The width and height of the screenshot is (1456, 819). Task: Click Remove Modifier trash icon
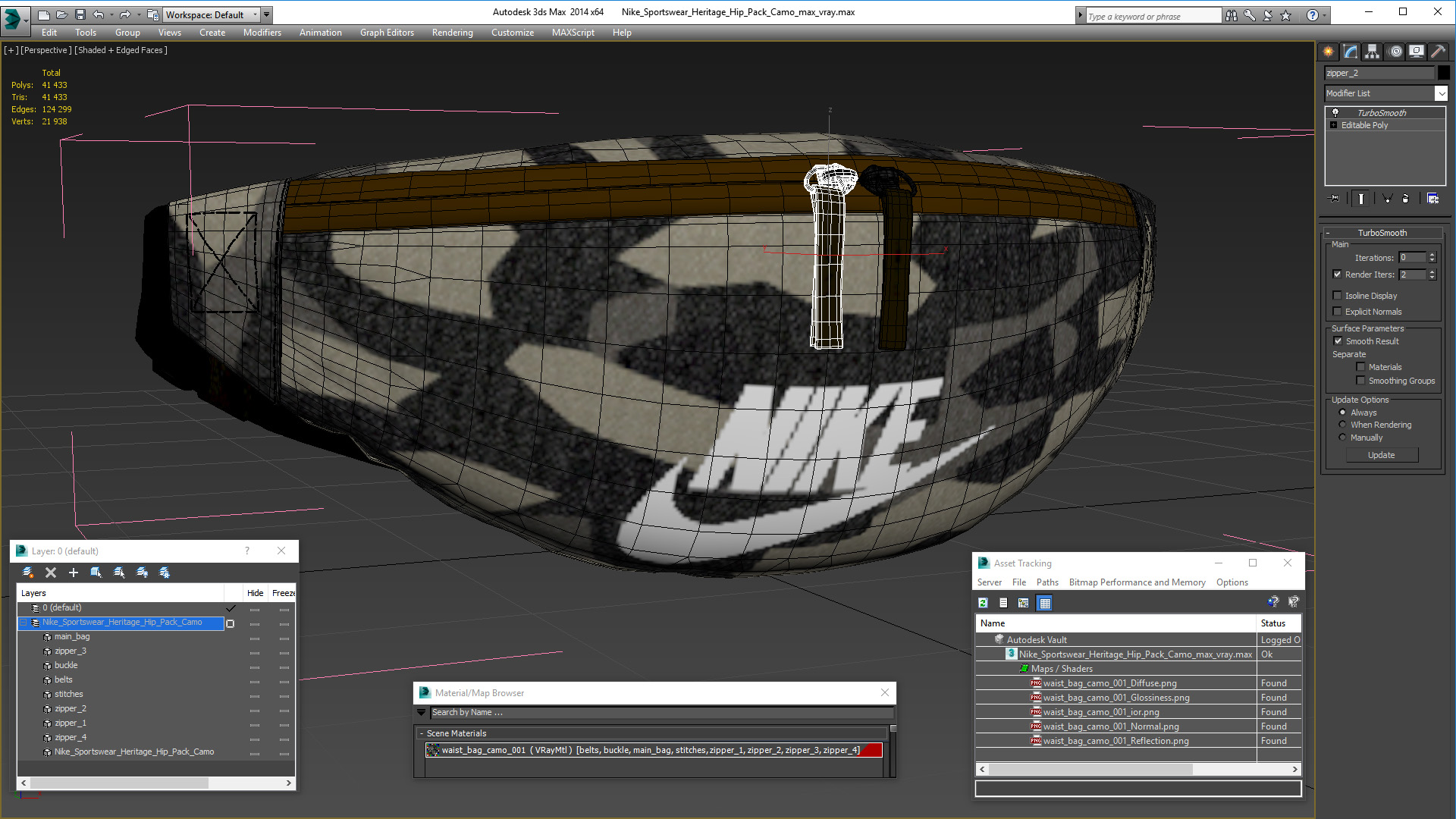coord(1405,199)
